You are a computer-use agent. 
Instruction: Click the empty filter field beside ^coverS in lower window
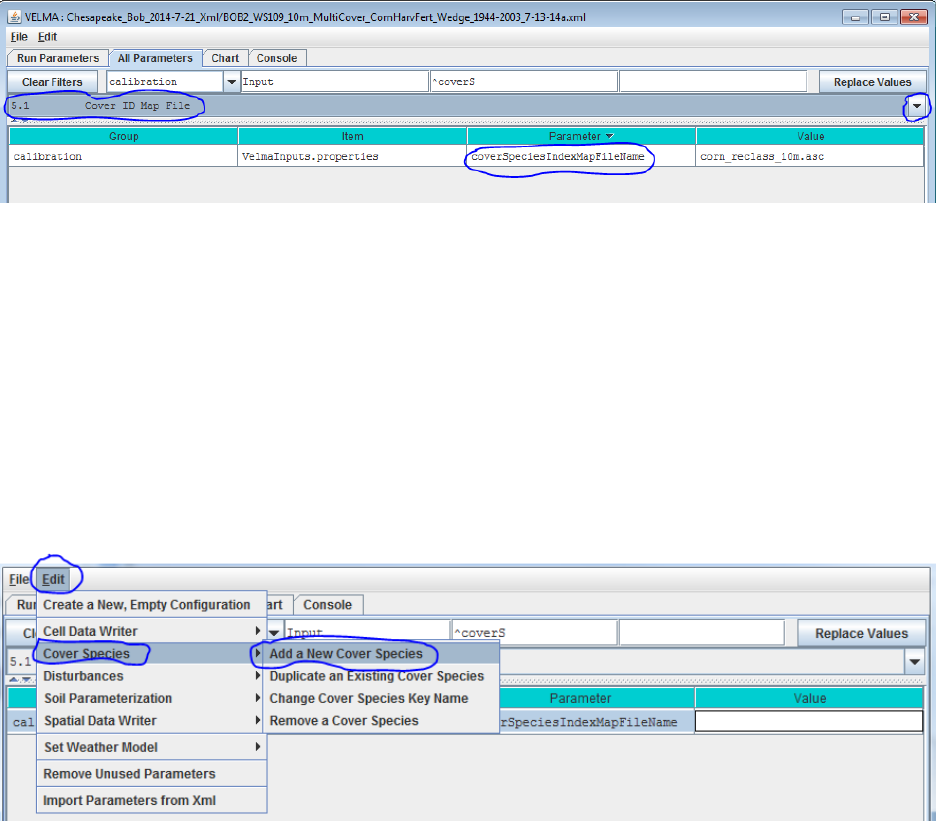[701, 633]
